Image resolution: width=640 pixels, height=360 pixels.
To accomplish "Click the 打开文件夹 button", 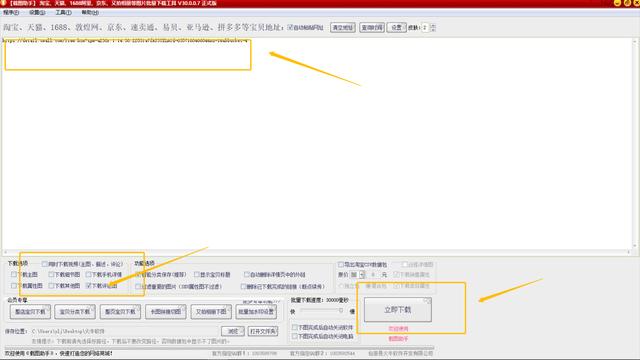I will point(263,331).
